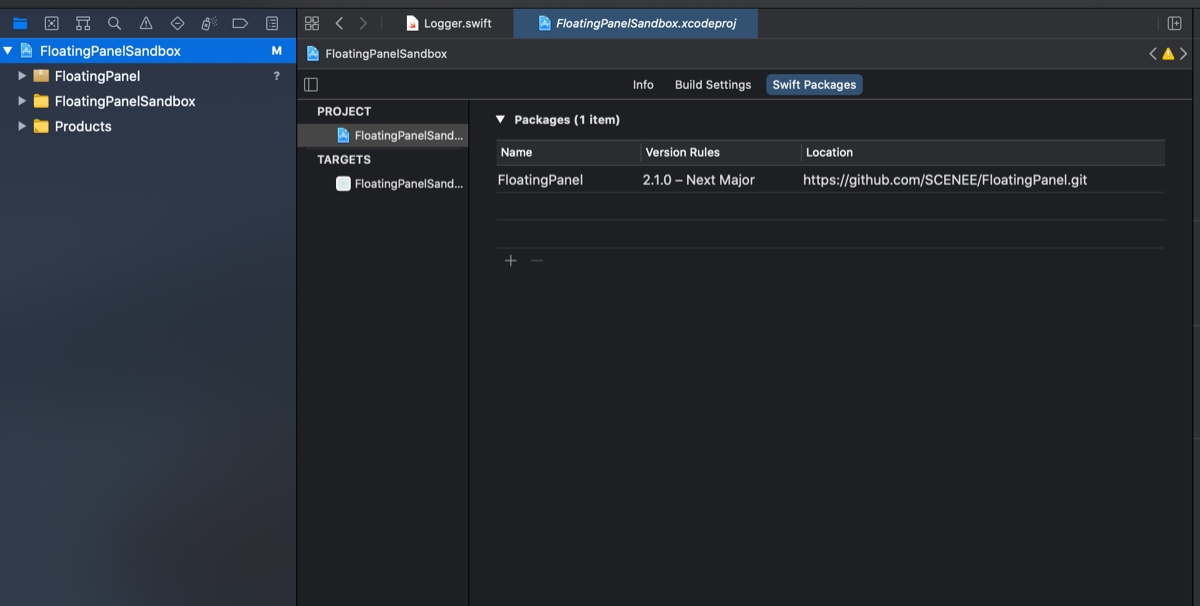Open the Debug navigator
This screenshot has width=1200, height=606.
(209, 23)
